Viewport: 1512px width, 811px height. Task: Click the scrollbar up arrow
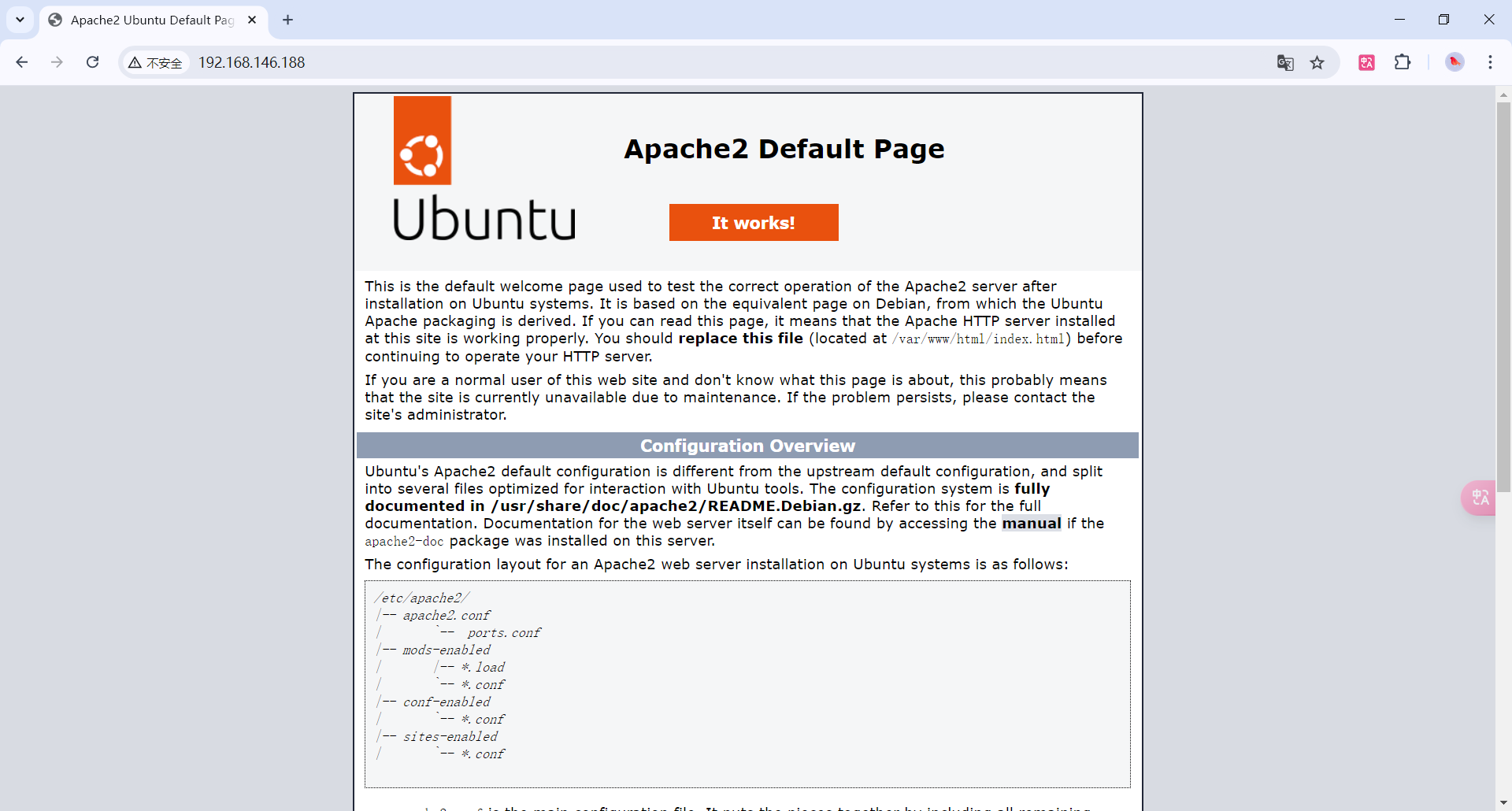pyautogui.click(x=1503, y=94)
